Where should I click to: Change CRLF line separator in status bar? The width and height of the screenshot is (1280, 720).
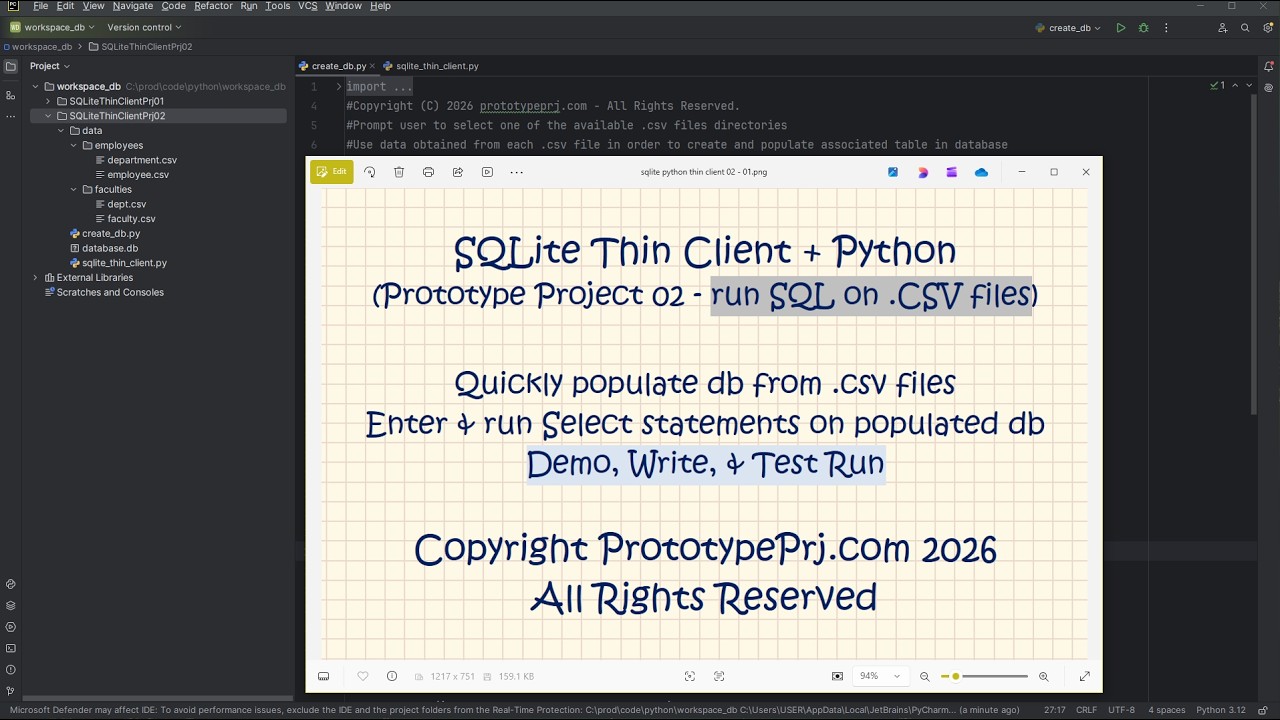coord(1086,710)
